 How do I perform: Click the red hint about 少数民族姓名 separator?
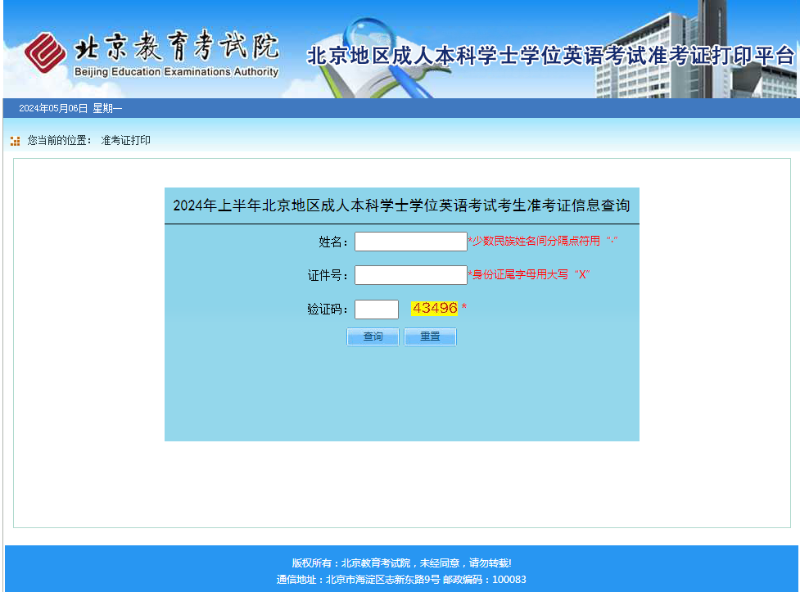coord(543,242)
